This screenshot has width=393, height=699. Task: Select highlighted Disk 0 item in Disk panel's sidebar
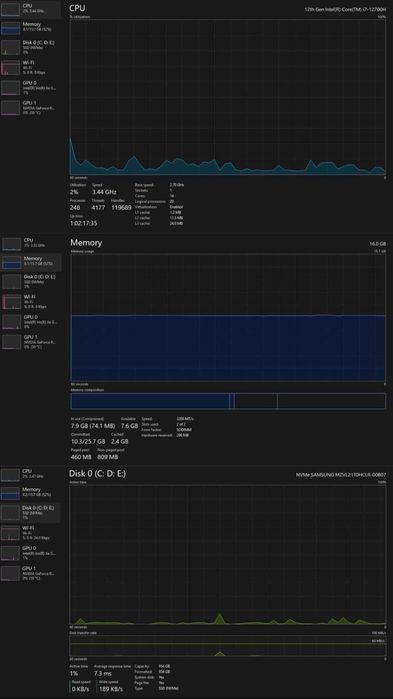point(30,513)
